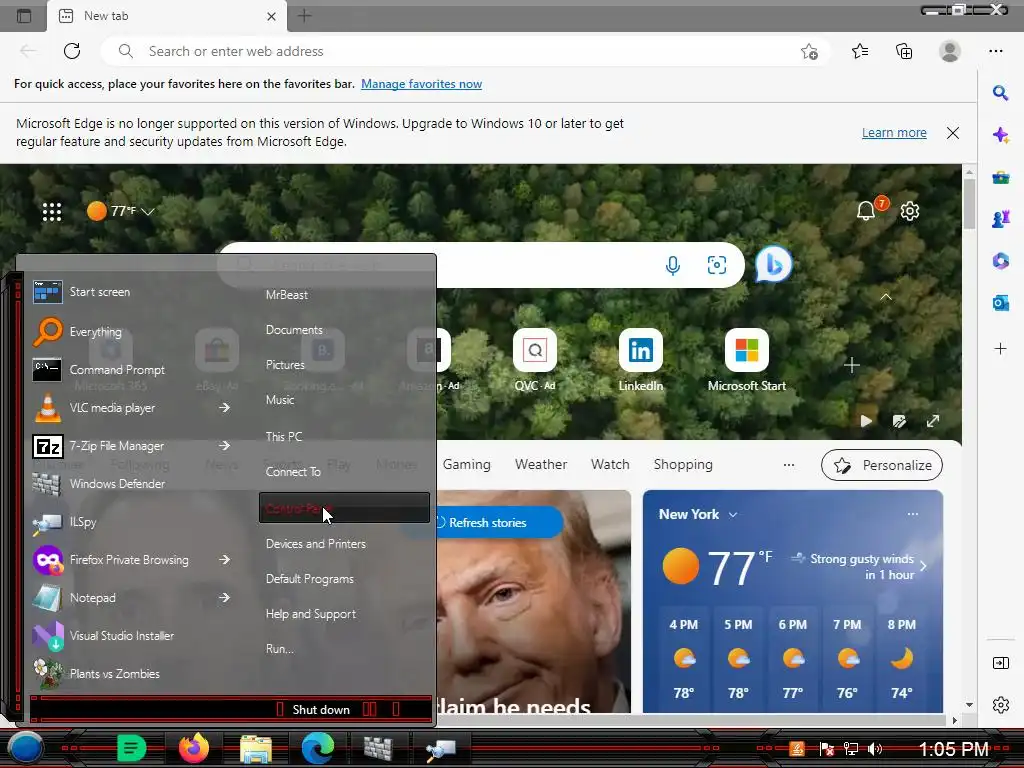Open Control Panel menu entry

point(344,508)
